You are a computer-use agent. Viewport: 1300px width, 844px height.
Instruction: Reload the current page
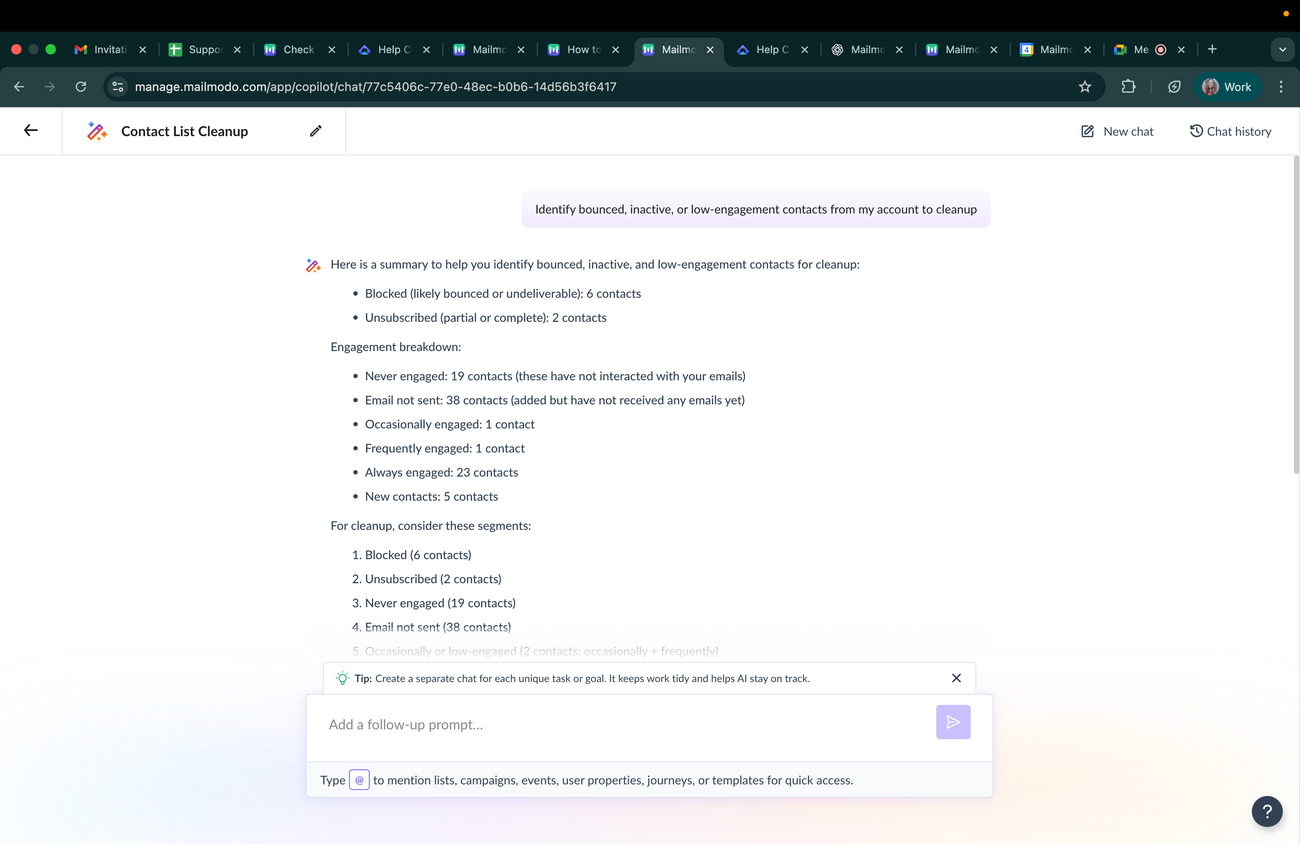point(81,87)
